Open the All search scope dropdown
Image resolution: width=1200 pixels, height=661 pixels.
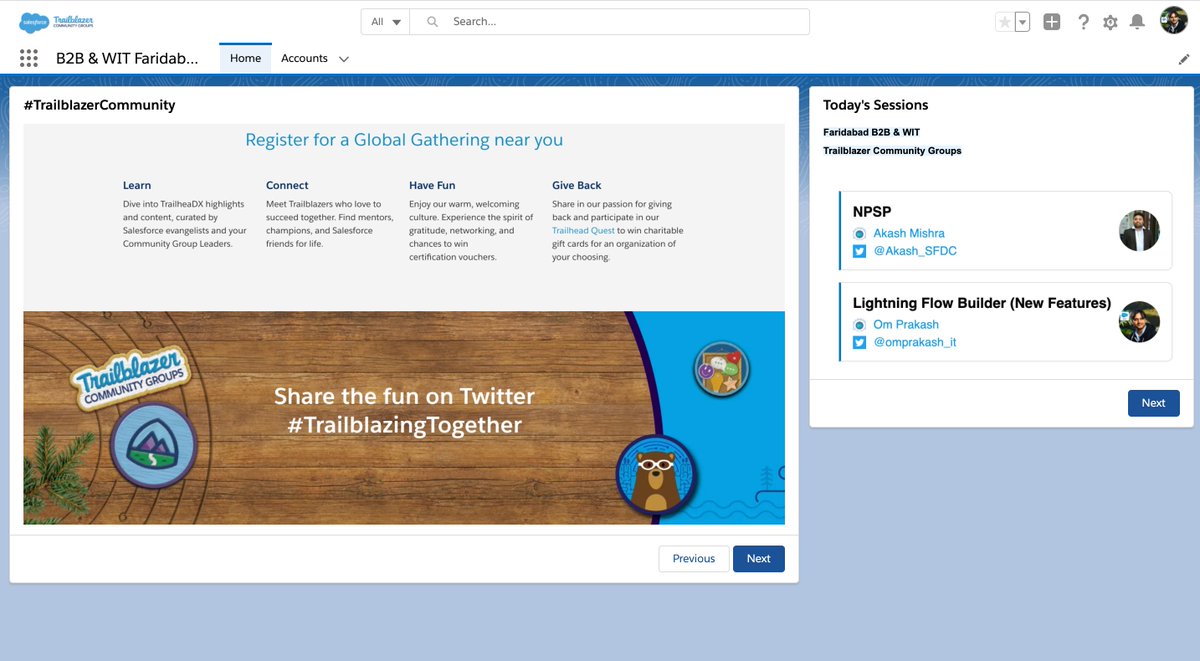click(x=386, y=21)
